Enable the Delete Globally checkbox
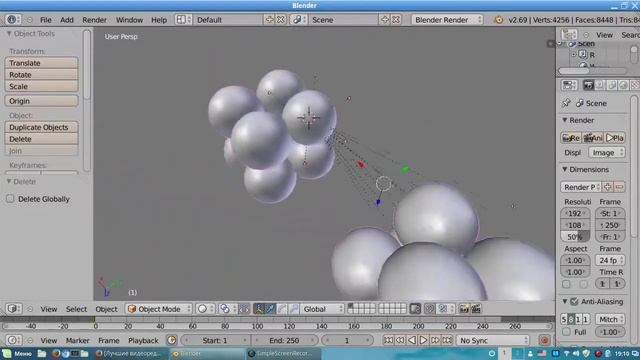This screenshot has height=360, width=640. coord(10,199)
